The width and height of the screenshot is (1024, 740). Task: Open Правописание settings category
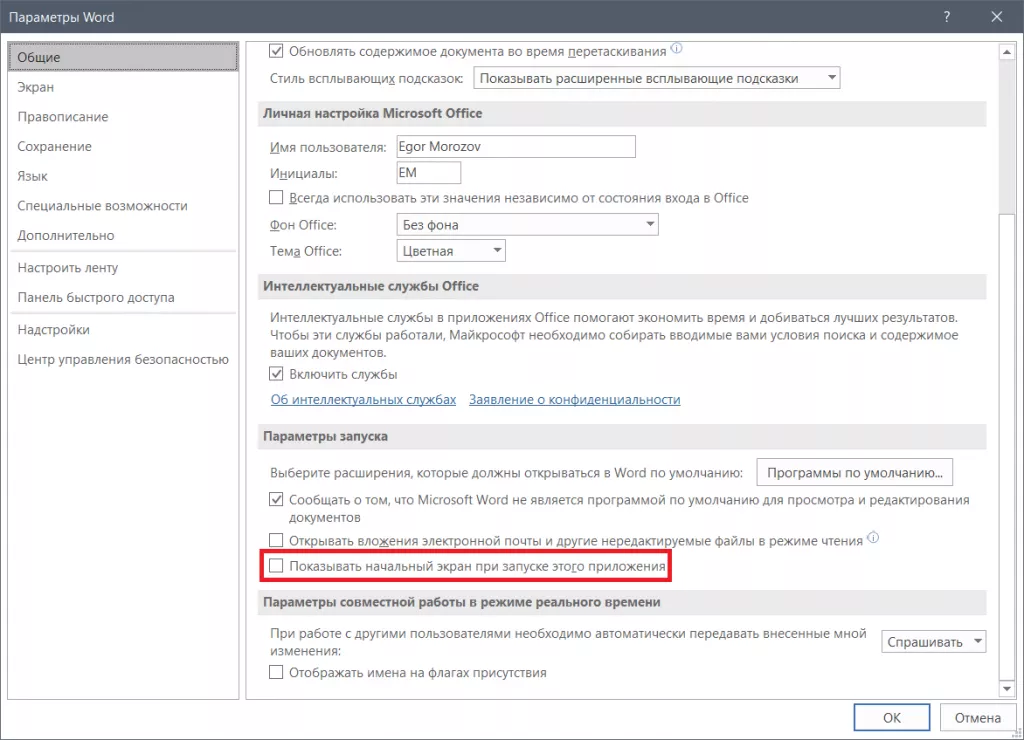tap(123, 116)
